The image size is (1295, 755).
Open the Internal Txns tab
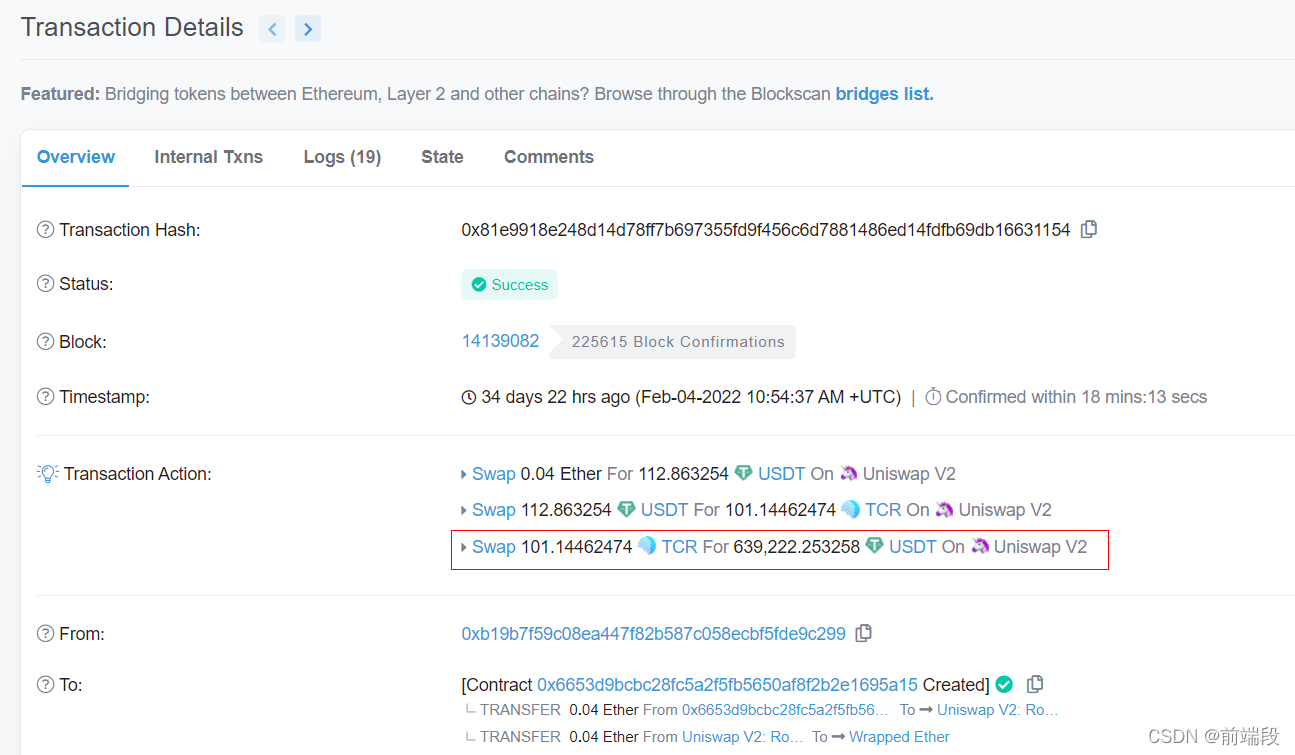click(208, 157)
